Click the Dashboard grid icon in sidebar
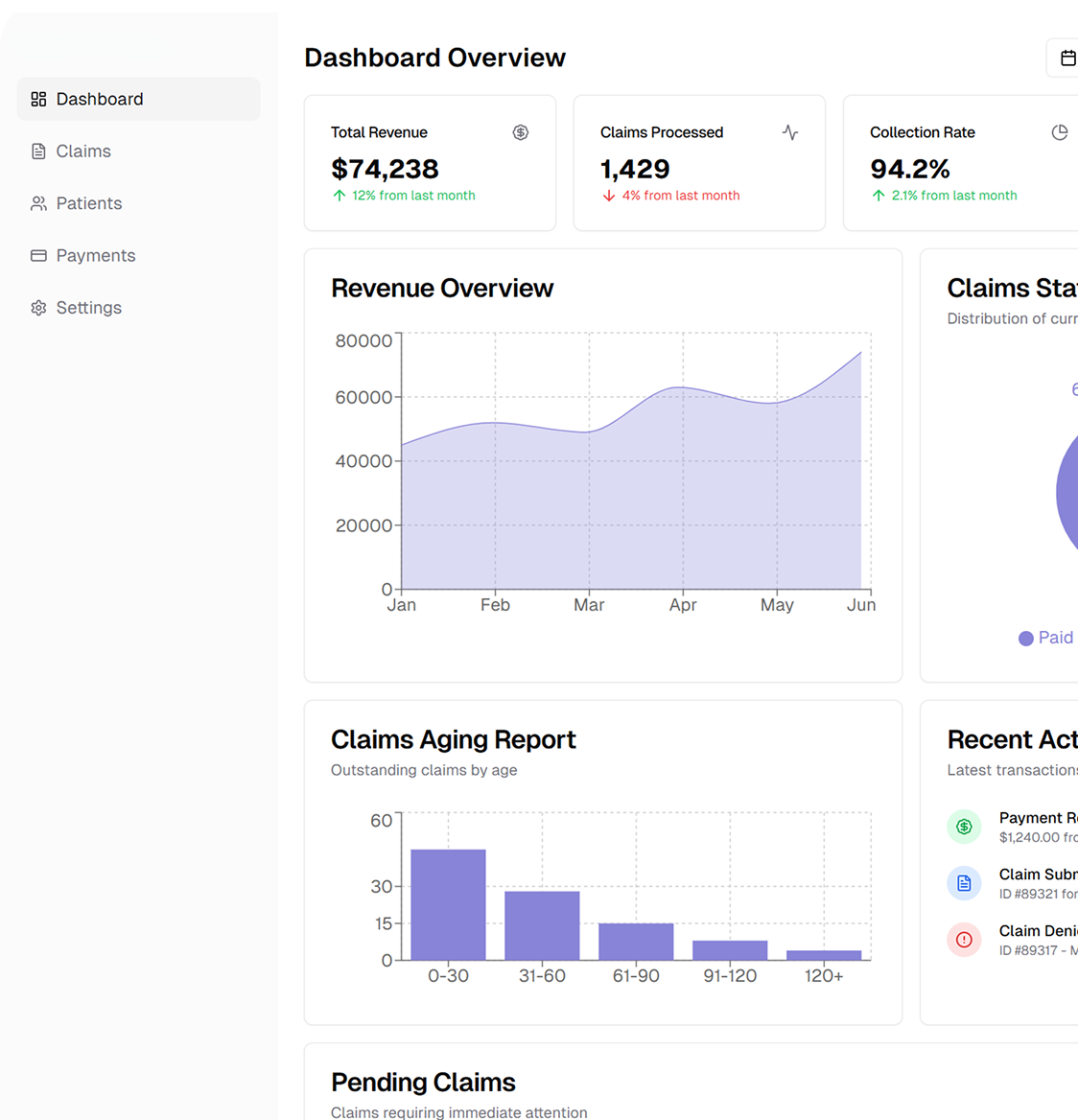The width and height of the screenshot is (1078, 1120). tap(38, 99)
